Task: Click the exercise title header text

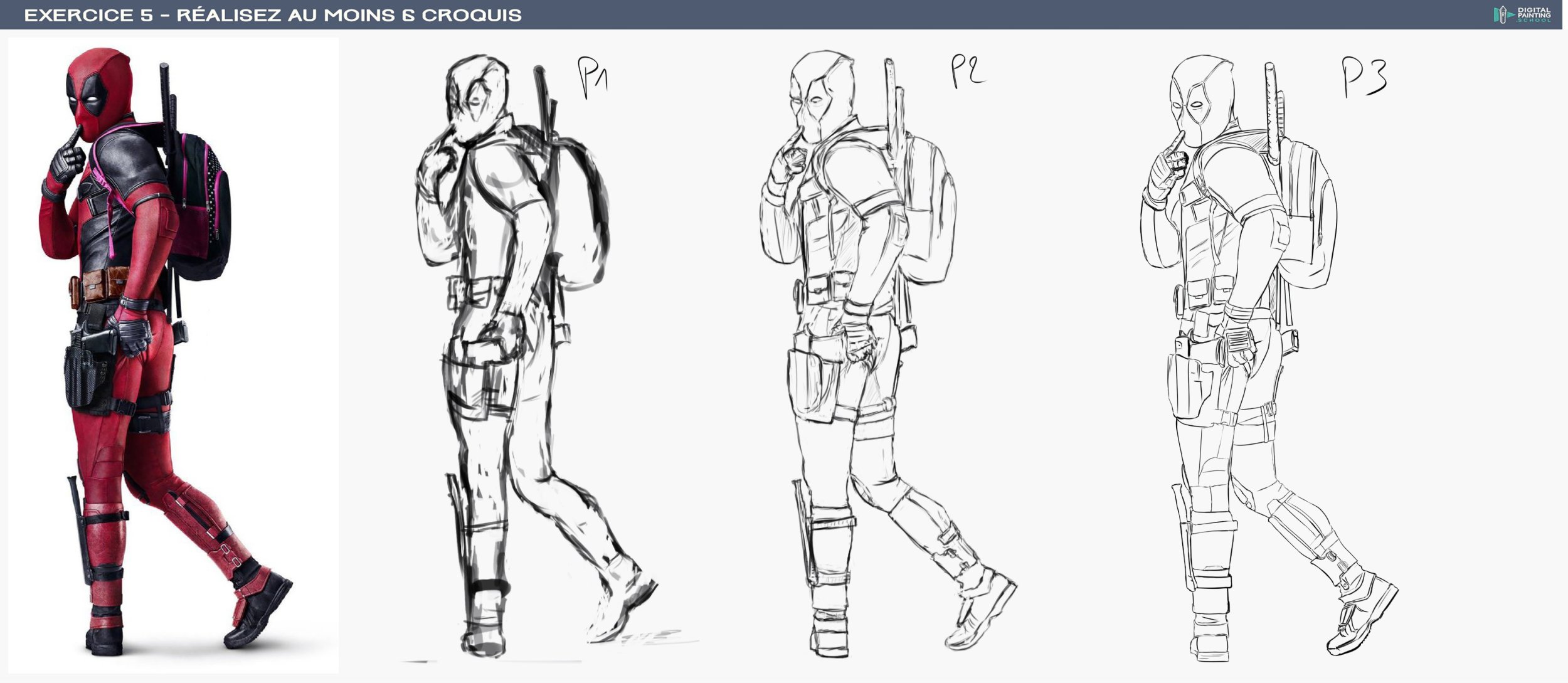Action: pyautogui.click(x=273, y=15)
